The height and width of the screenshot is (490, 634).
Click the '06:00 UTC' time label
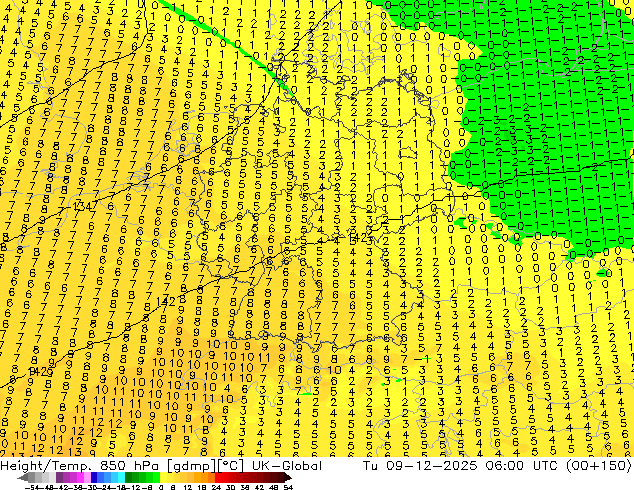pos(523,466)
